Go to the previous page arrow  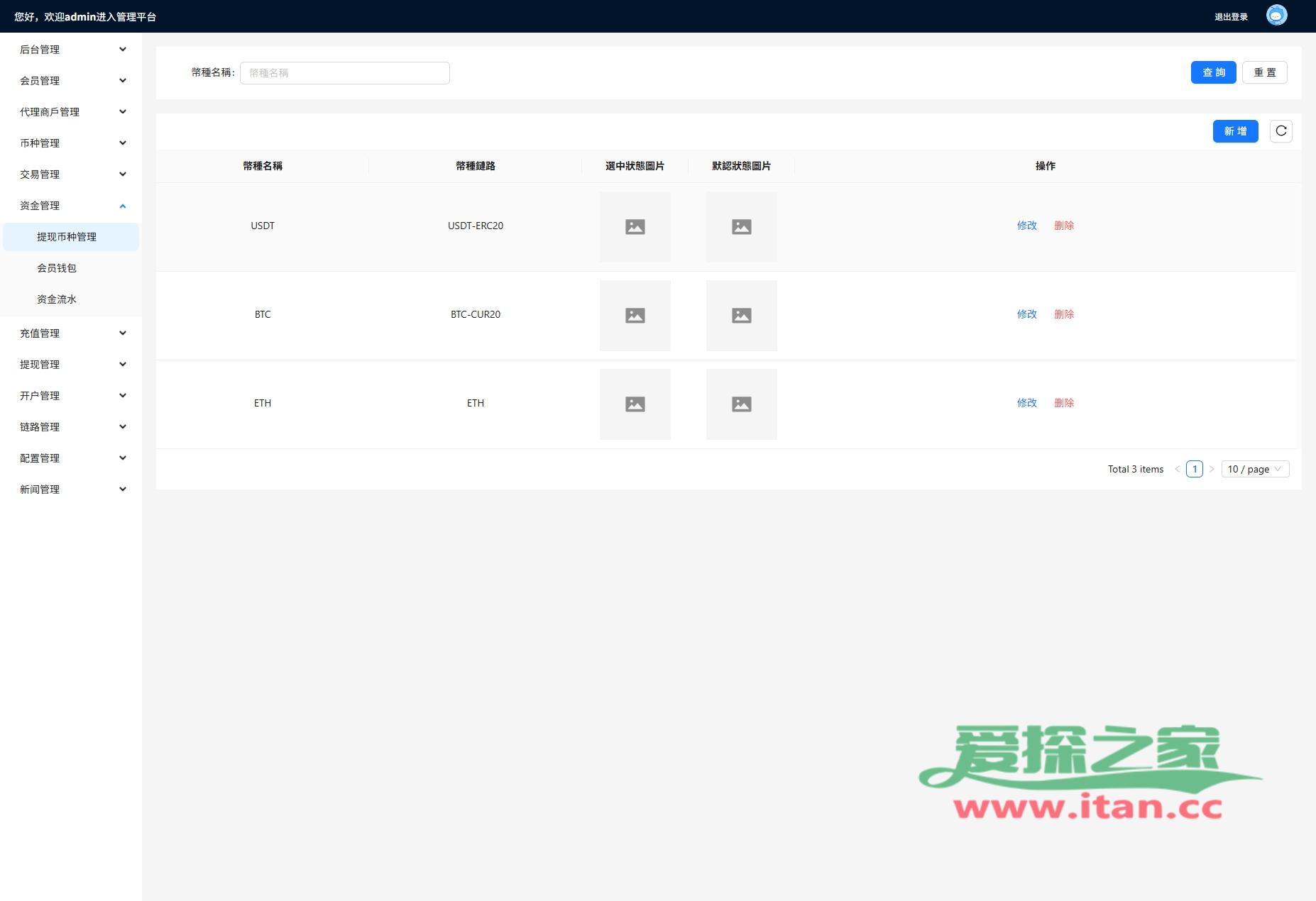coord(1177,469)
